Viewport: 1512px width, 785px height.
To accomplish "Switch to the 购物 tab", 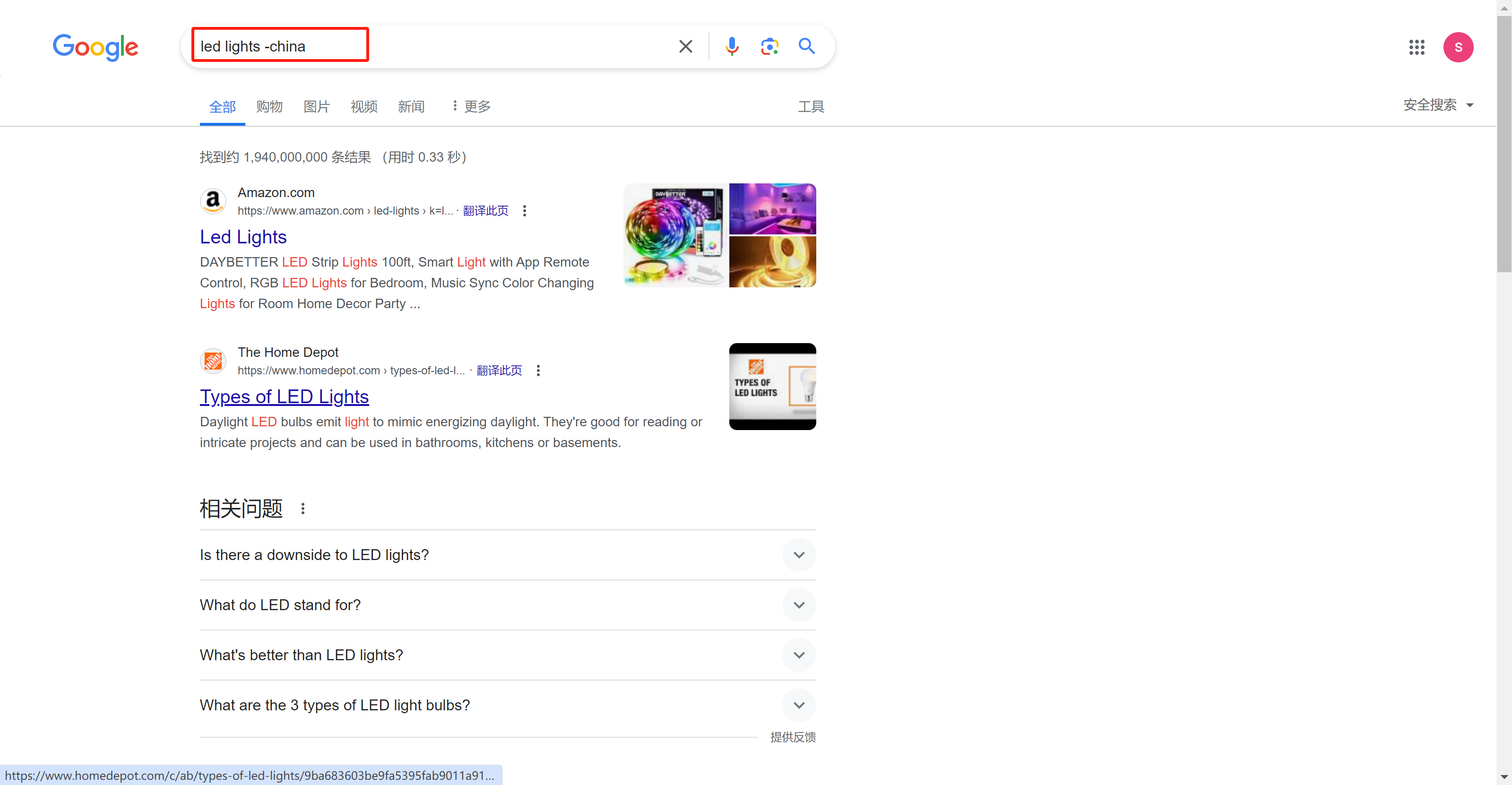I will point(269,106).
